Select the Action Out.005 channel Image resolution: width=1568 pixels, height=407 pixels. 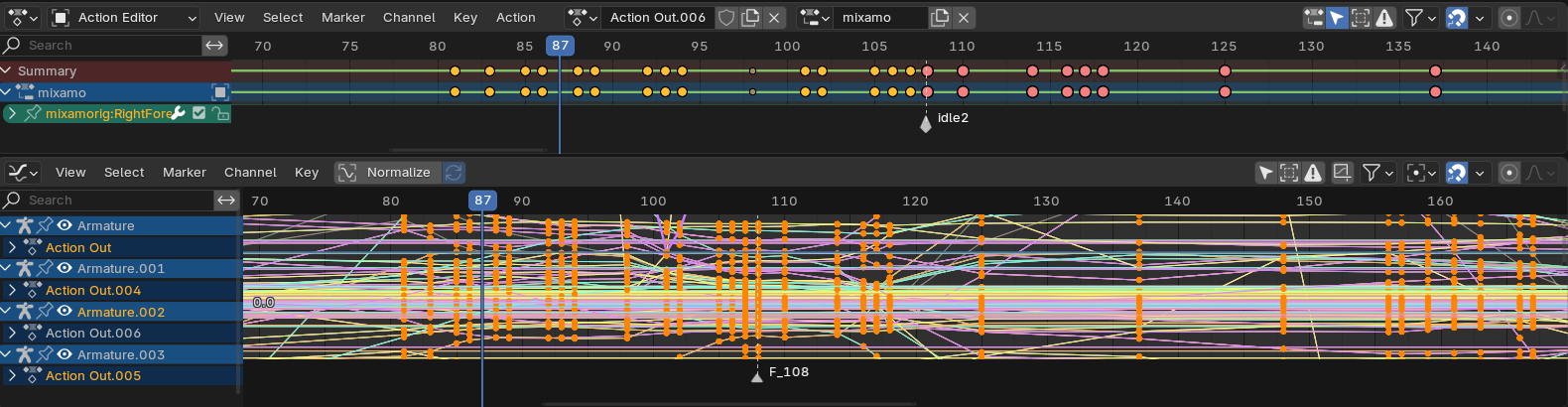93,376
